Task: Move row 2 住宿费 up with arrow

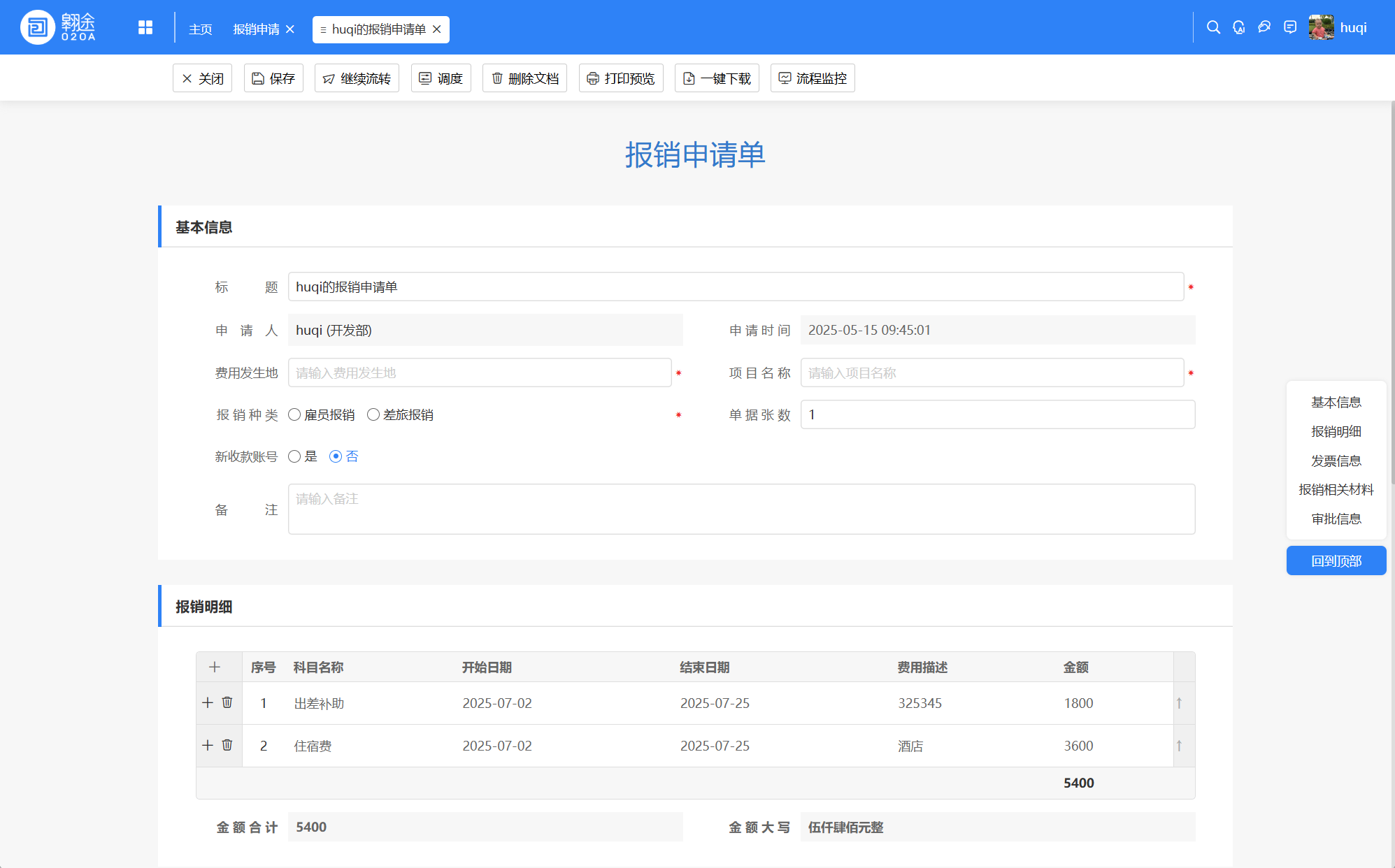Action: [x=1179, y=746]
